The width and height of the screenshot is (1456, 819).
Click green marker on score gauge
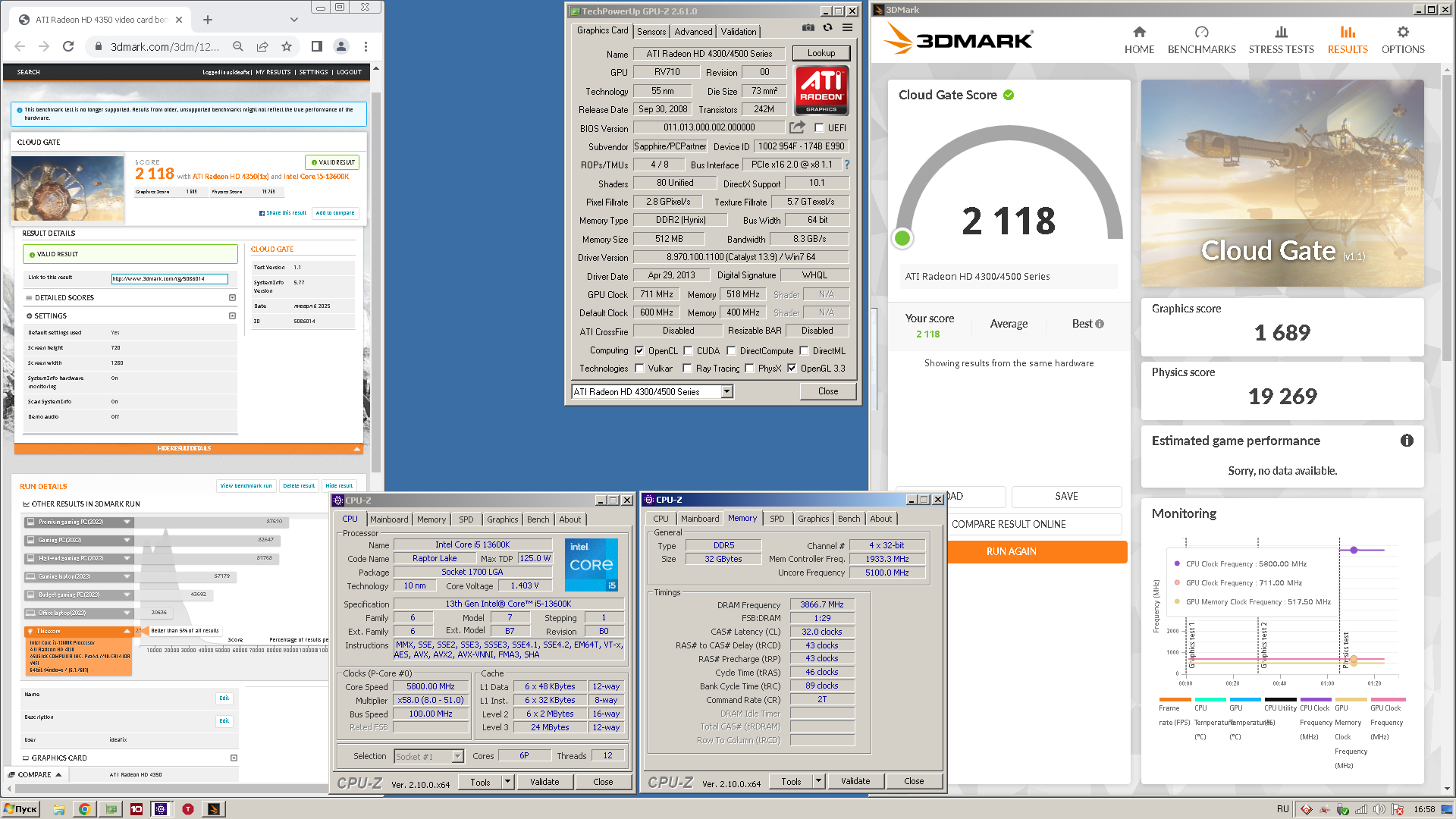pos(902,238)
